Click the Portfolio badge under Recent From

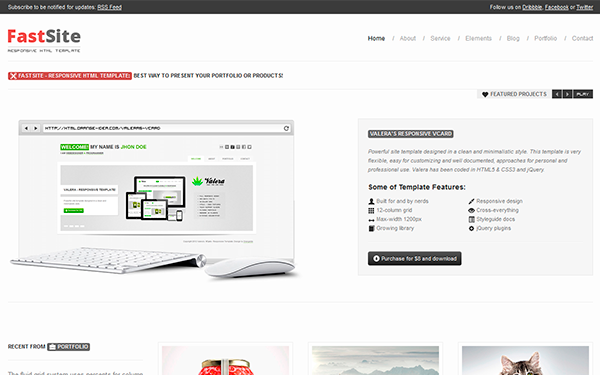pos(68,347)
